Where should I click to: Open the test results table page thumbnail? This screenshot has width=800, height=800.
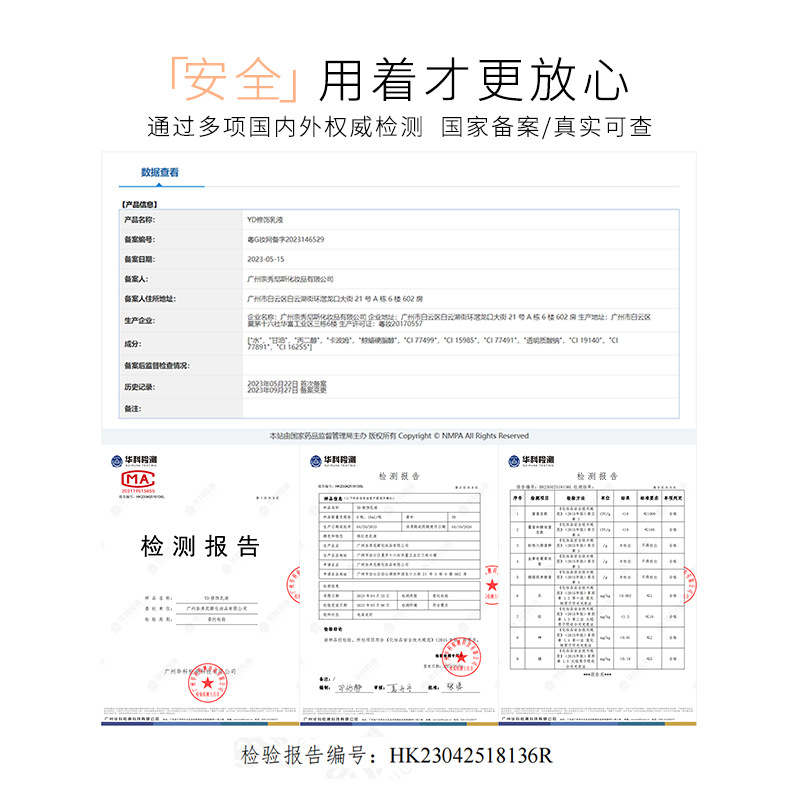pos(597,585)
